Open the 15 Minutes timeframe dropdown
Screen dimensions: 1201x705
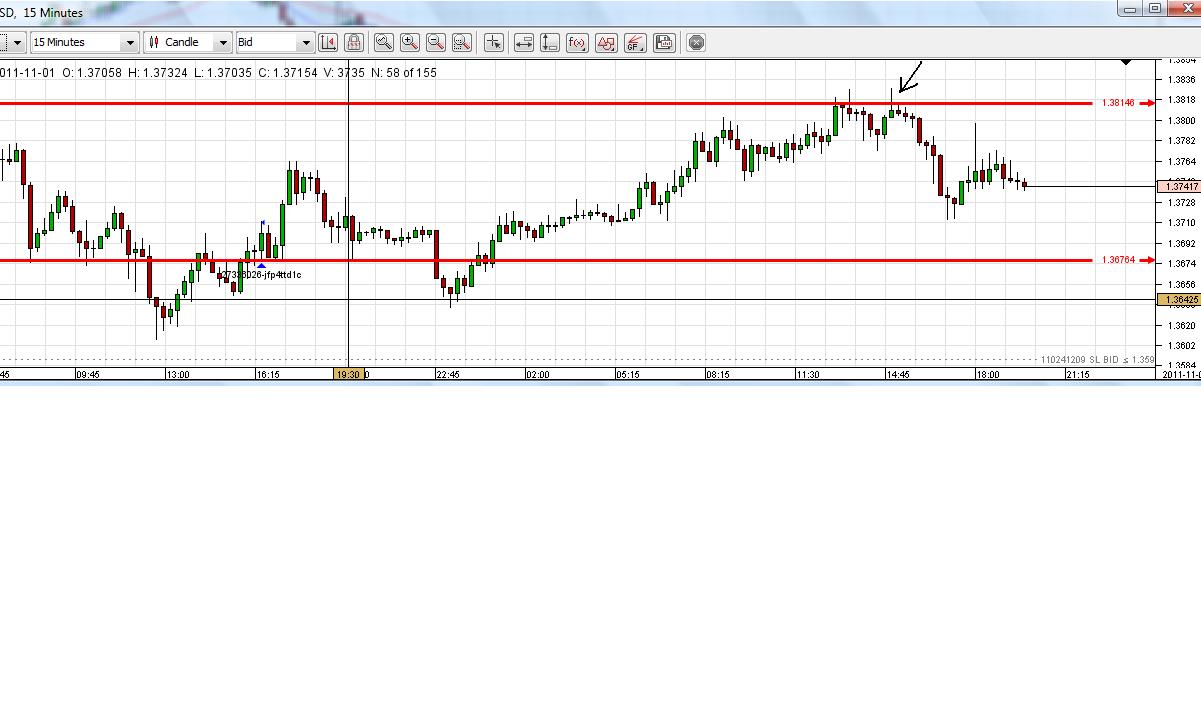[x=85, y=42]
